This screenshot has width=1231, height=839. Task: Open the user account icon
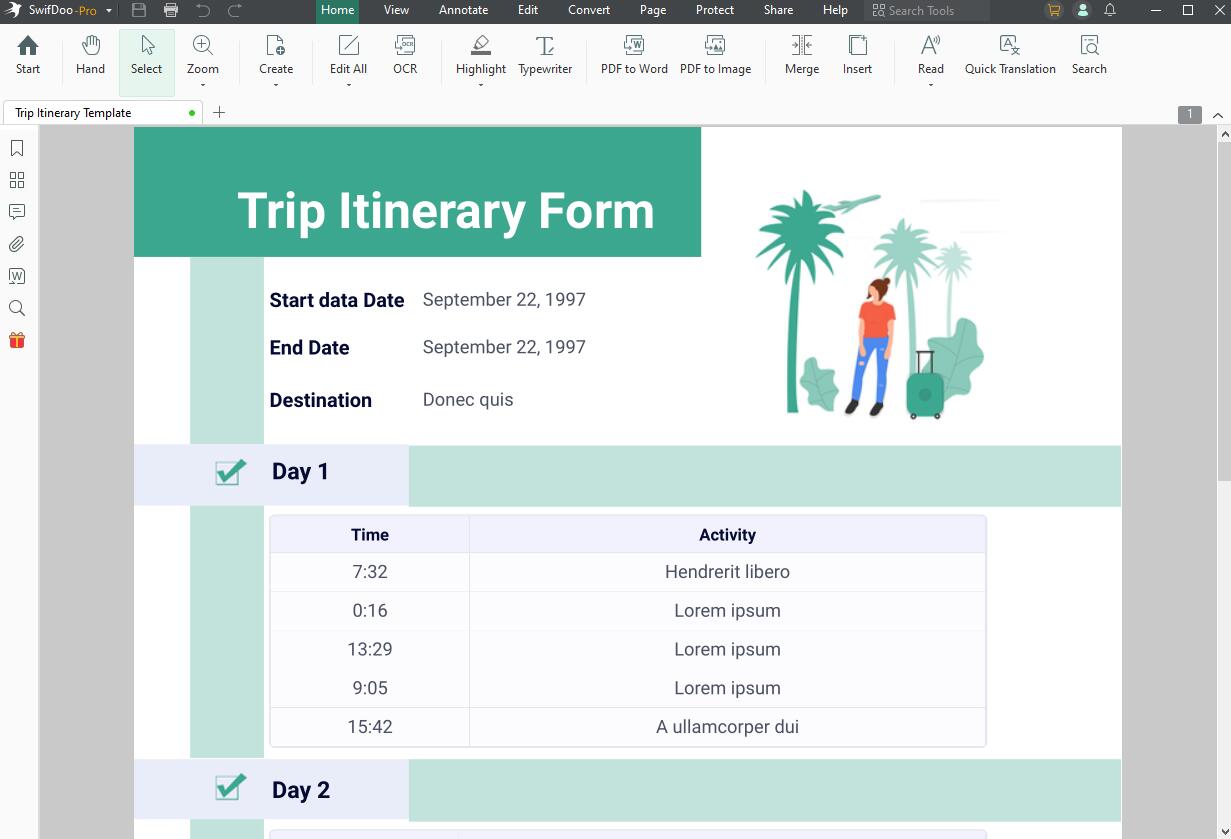1082,10
